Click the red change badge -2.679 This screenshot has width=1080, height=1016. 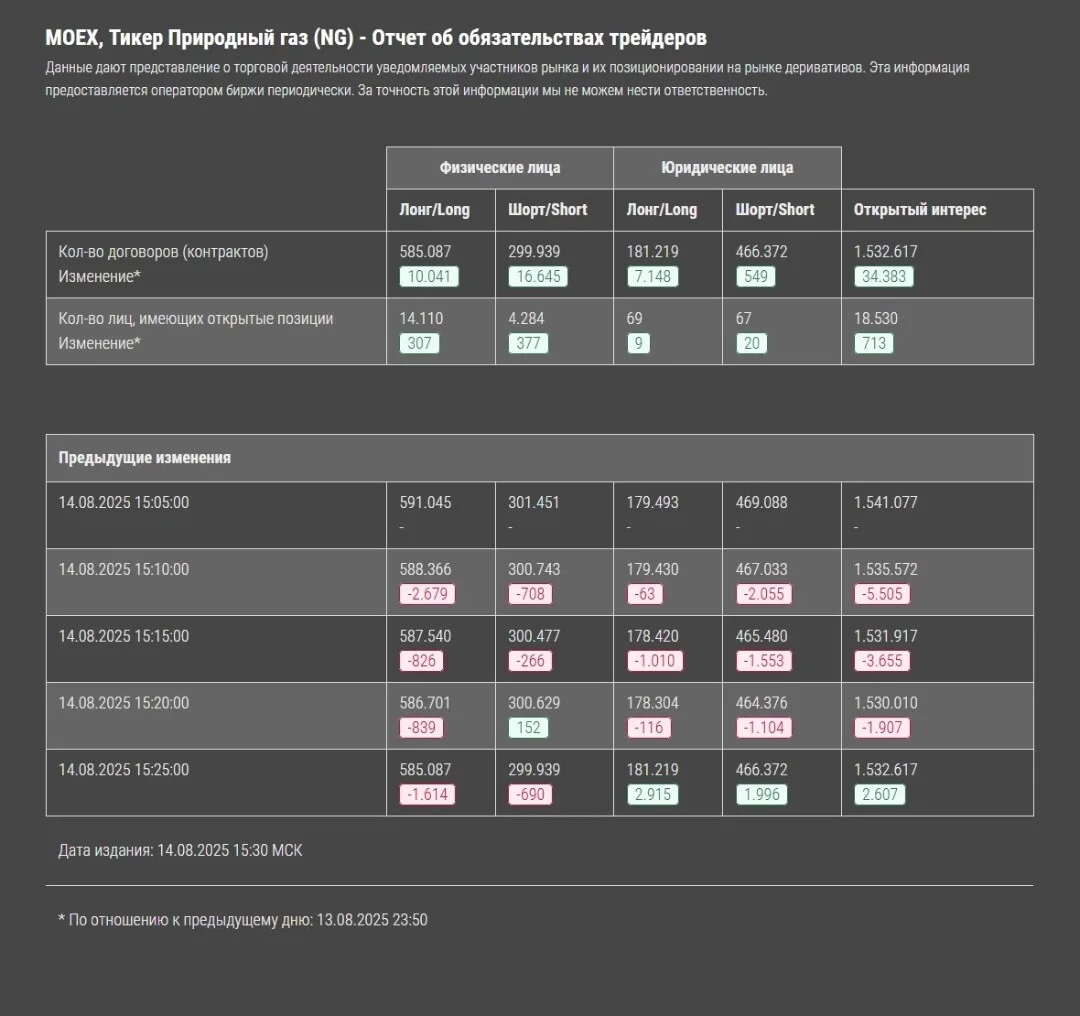click(x=427, y=594)
